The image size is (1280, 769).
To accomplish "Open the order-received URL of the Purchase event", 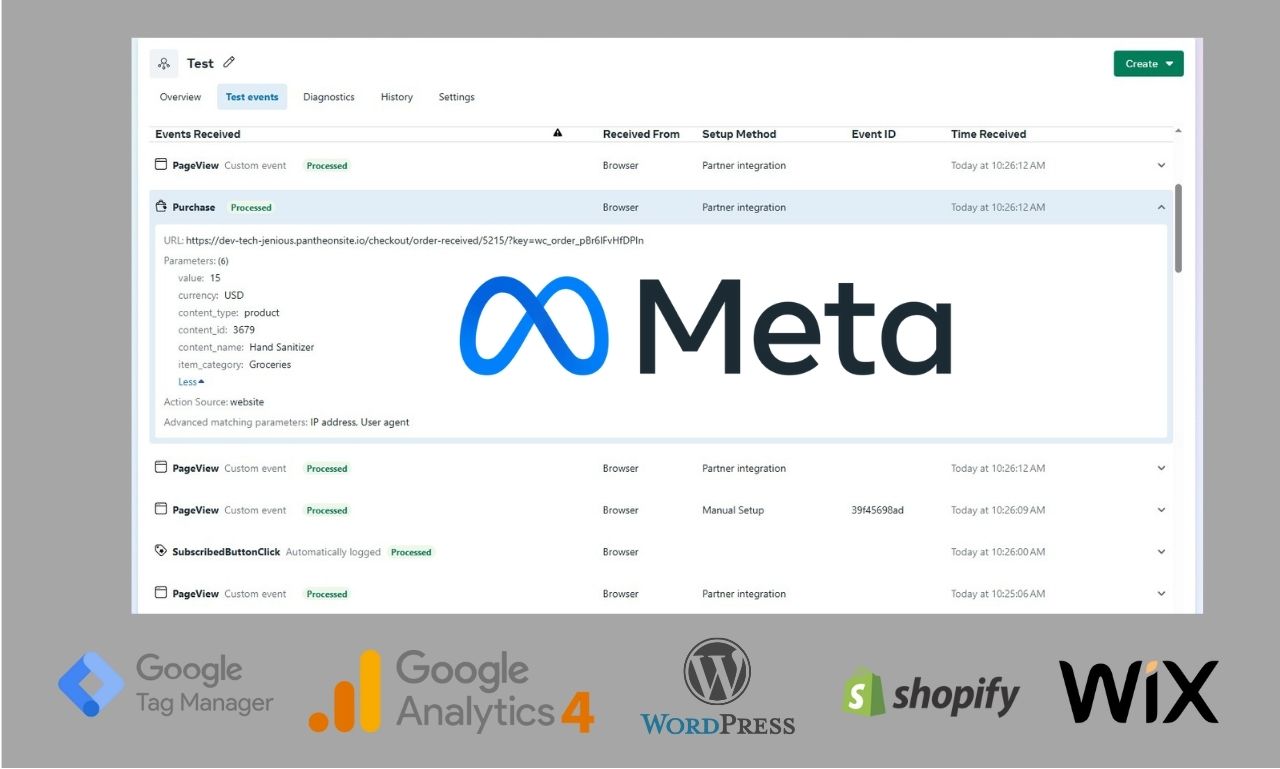I will click(x=415, y=241).
